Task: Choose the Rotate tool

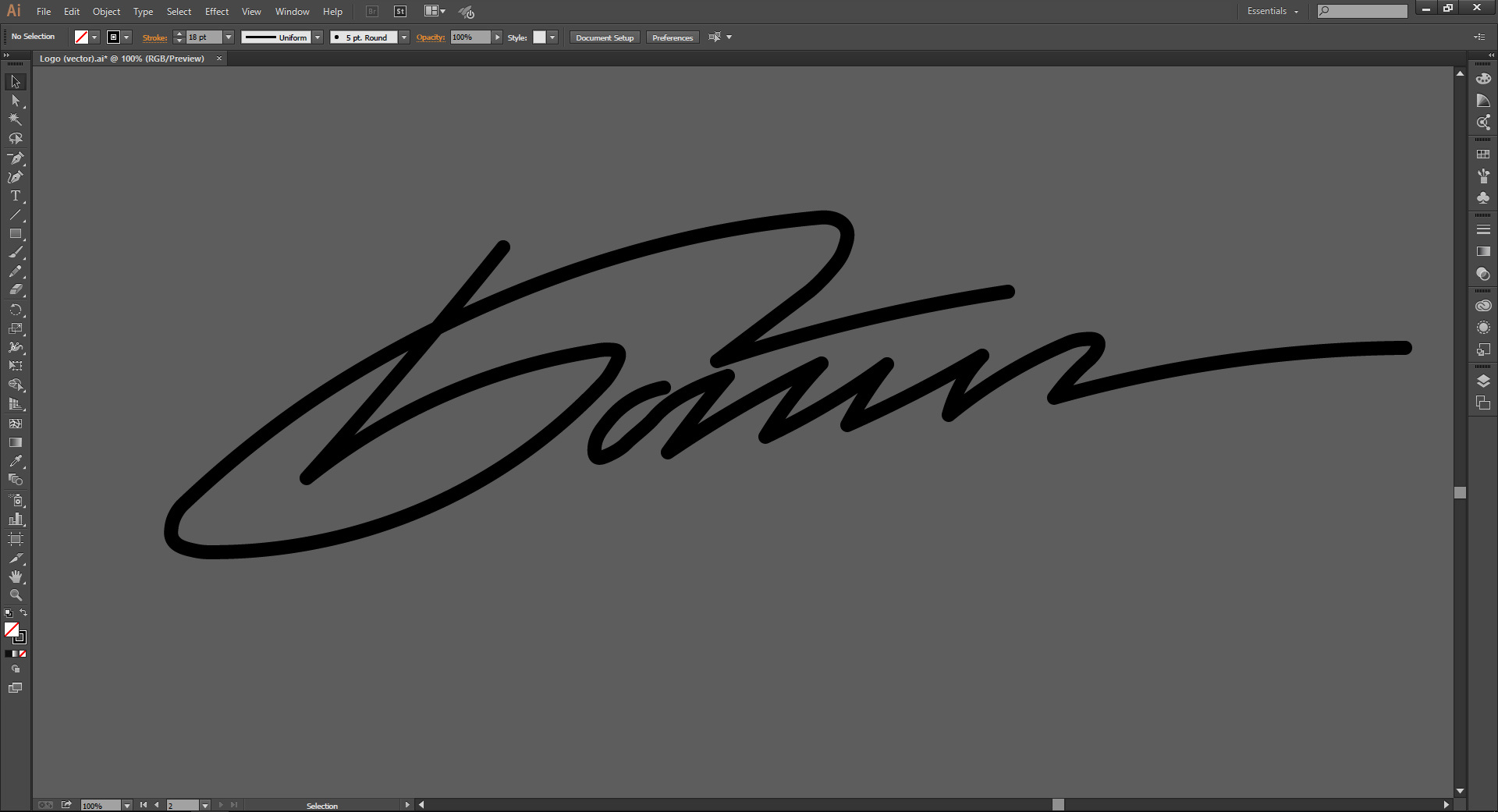Action: click(16, 310)
